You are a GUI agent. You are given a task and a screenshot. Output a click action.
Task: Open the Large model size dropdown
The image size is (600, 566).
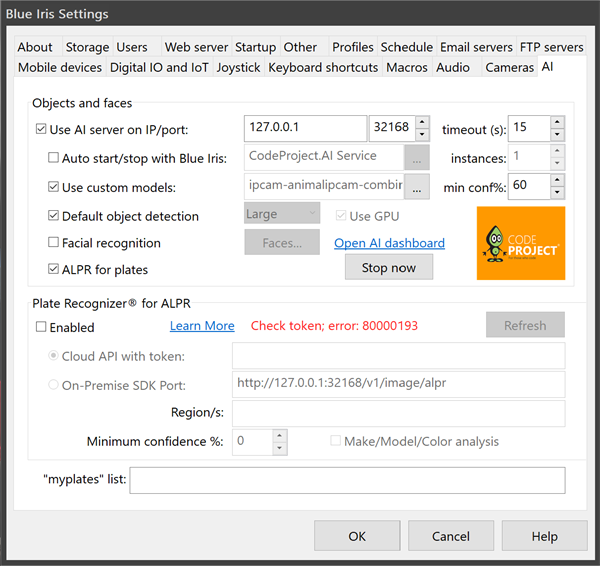pos(282,213)
